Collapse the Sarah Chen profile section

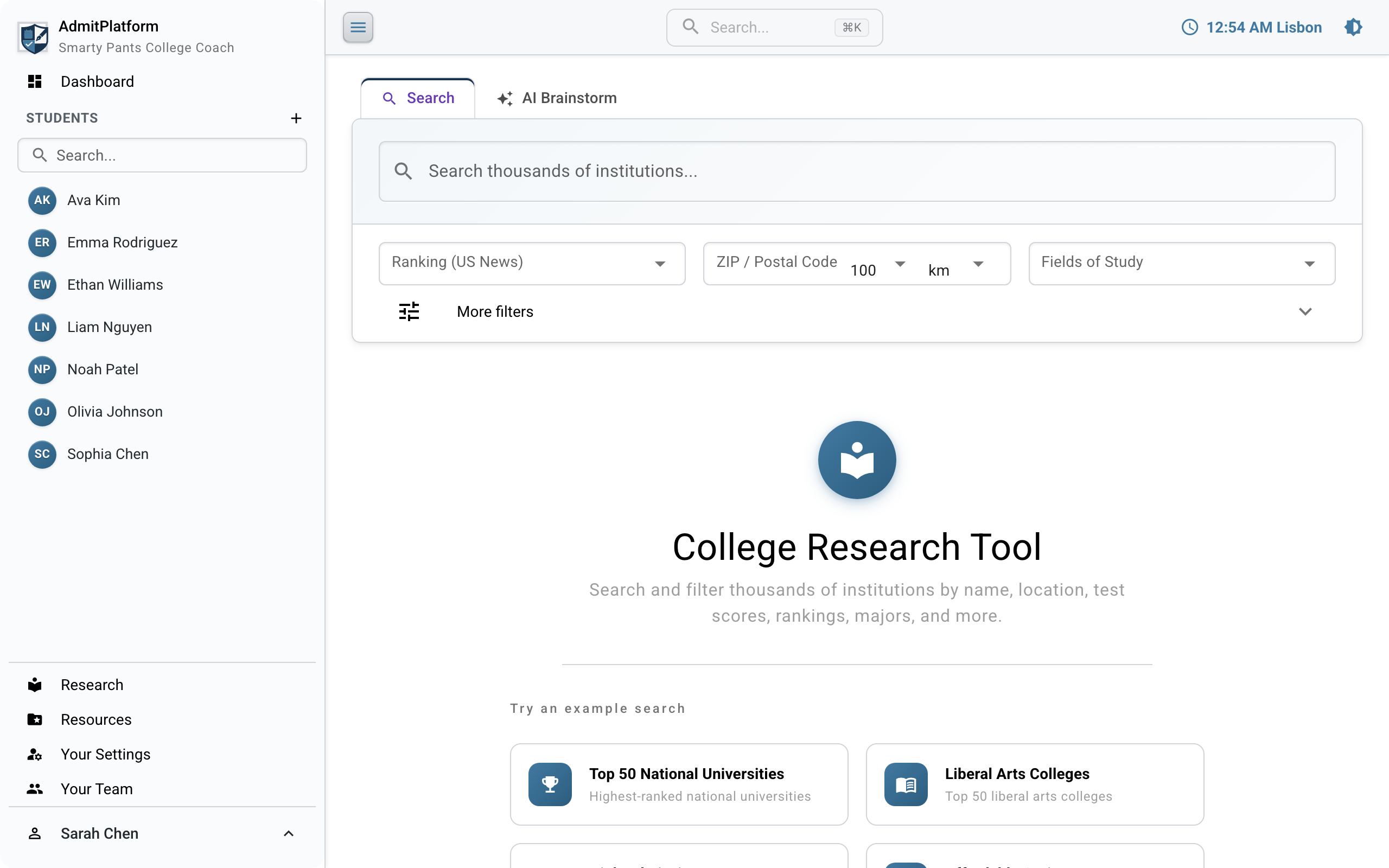tap(289, 833)
